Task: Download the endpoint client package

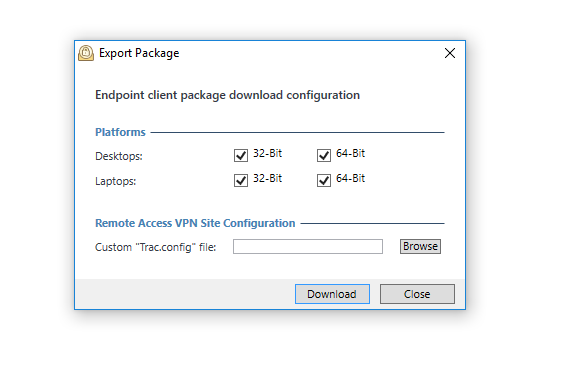Action: click(x=332, y=294)
